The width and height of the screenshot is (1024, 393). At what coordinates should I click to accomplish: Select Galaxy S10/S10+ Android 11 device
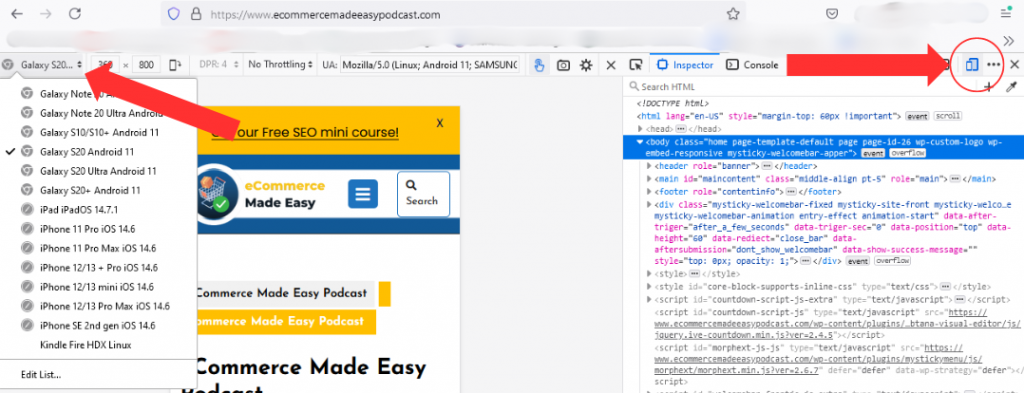(99, 133)
